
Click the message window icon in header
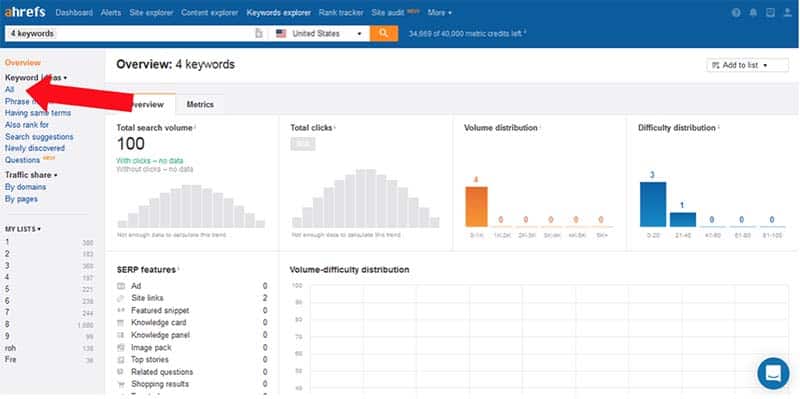[x=770, y=13]
